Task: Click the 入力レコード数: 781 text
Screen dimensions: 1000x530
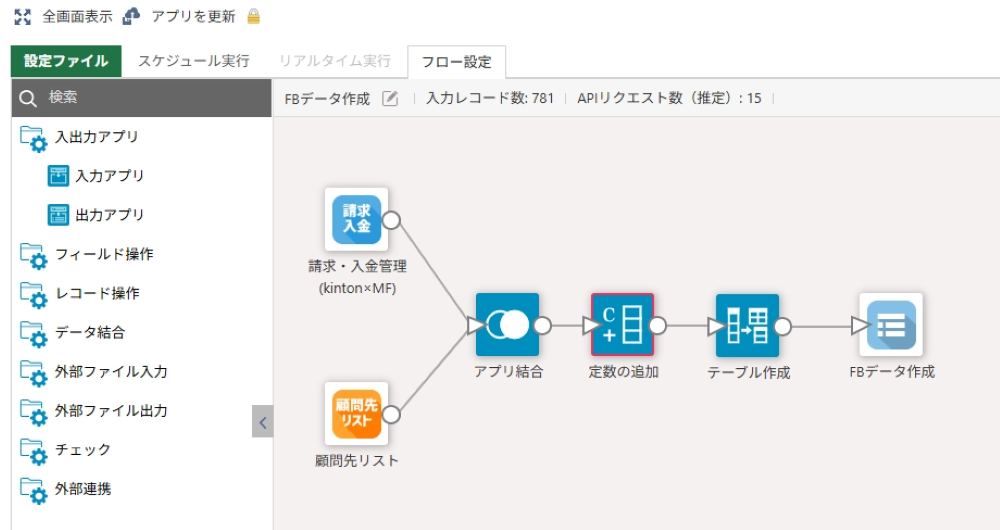Action: (x=490, y=98)
